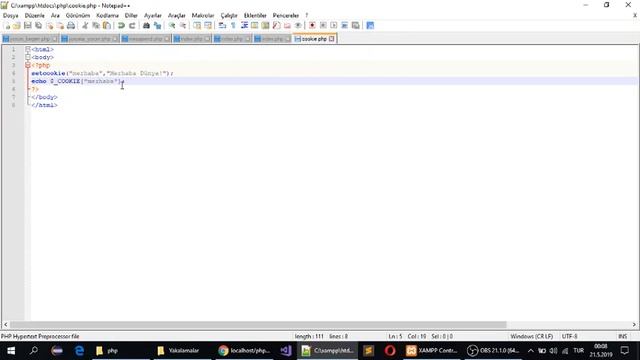Click the last blue toolbar icon

pyautogui.click(x=370, y=26)
